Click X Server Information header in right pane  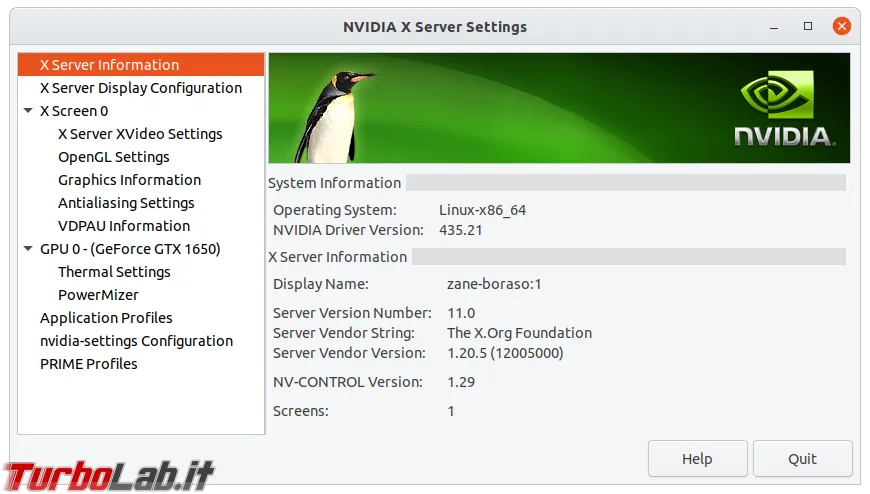click(338, 257)
